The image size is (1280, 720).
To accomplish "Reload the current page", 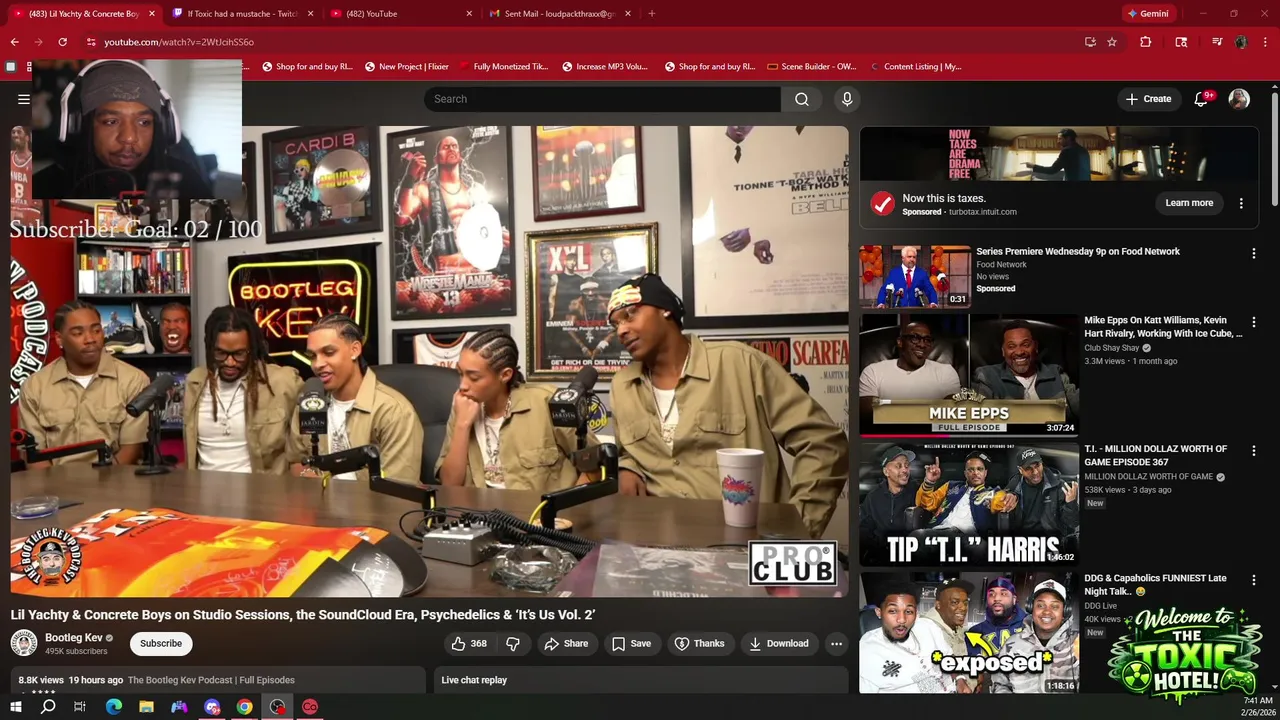I will pyautogui.click(x=62, y=42).
